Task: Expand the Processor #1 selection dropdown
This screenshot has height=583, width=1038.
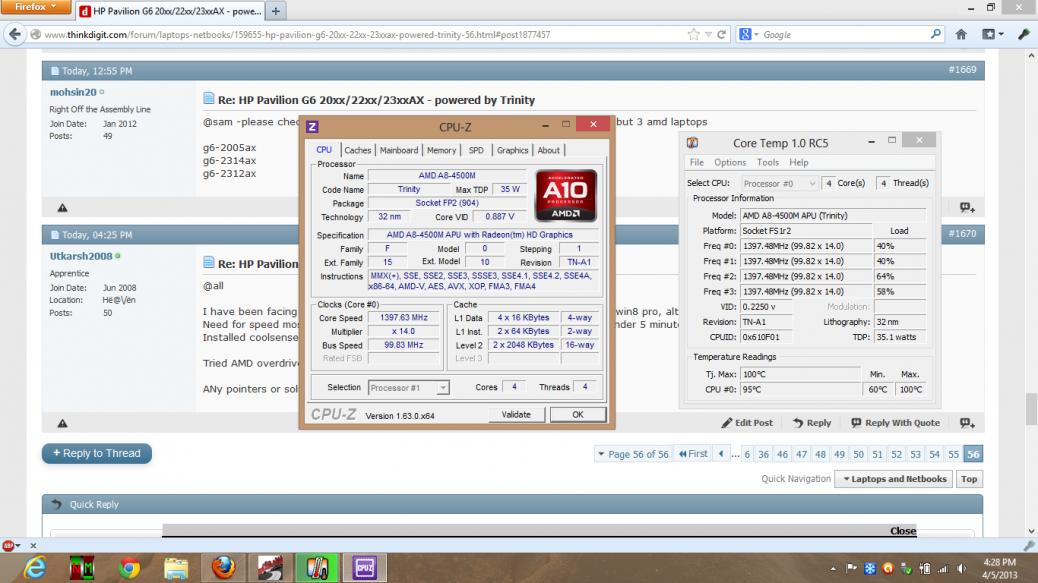Action: [x=409, y=387]
